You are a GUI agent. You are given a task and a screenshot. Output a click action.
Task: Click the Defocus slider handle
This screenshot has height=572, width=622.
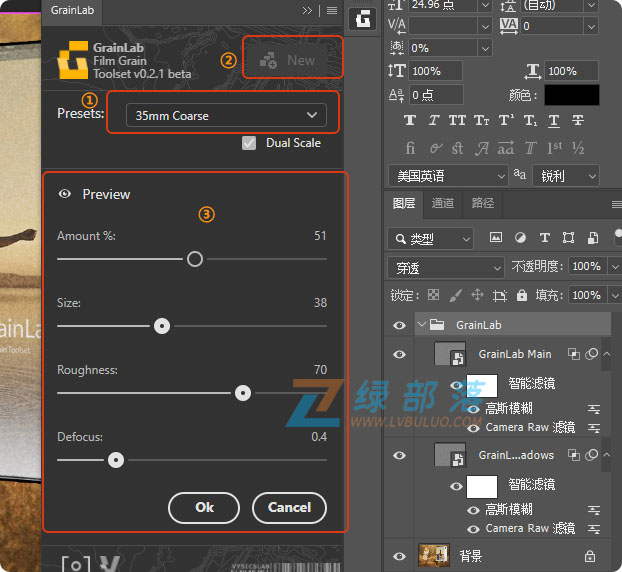(116, 460)
